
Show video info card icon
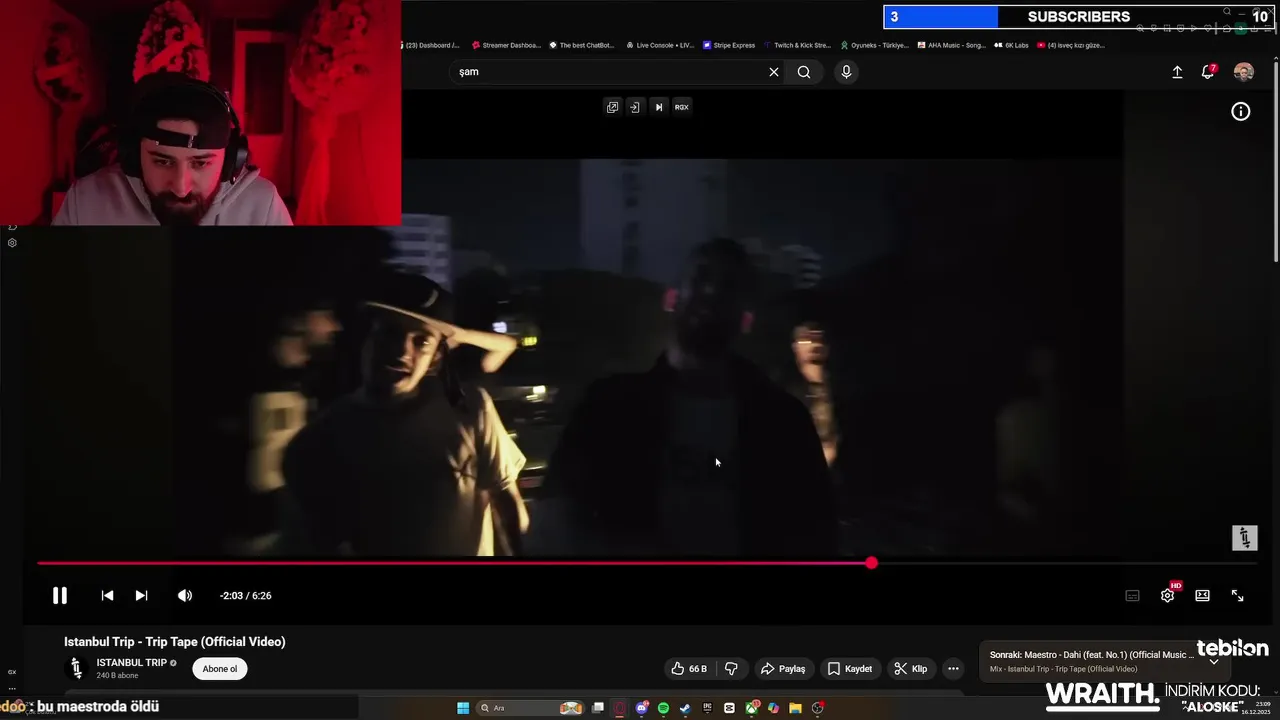point(1240,112)
